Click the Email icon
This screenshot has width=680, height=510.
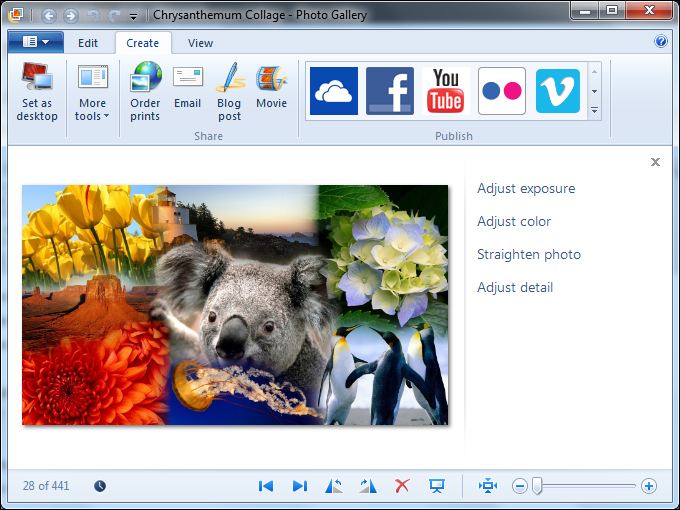187,85
